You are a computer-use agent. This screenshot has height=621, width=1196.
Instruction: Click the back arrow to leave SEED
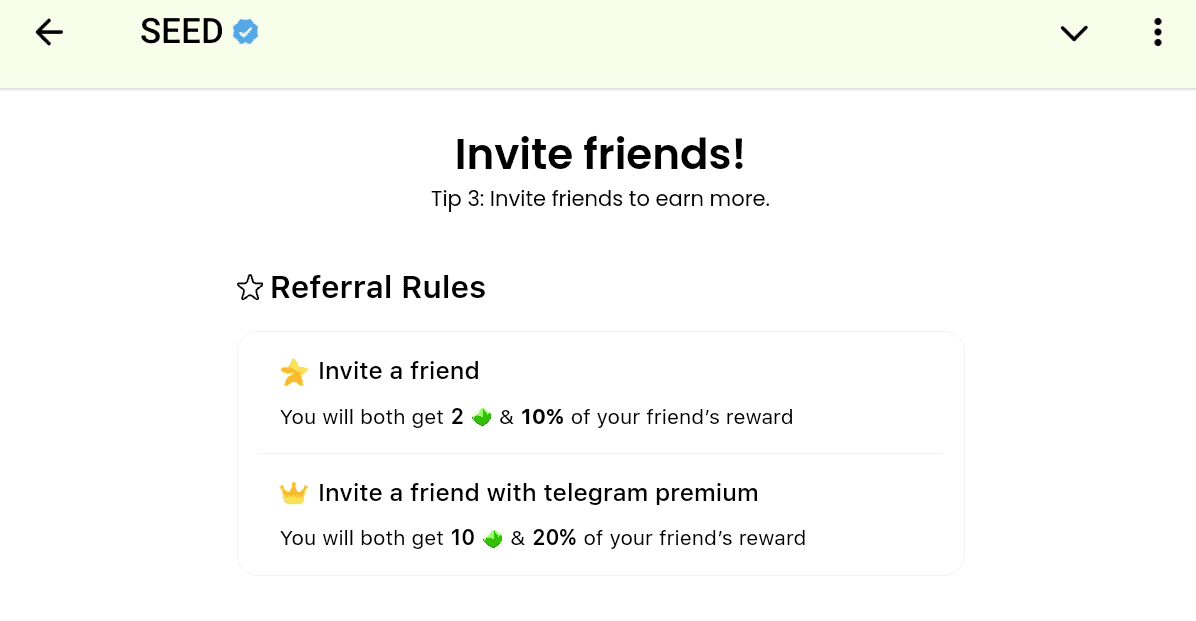pyautogui.click(x=48, y=32)
